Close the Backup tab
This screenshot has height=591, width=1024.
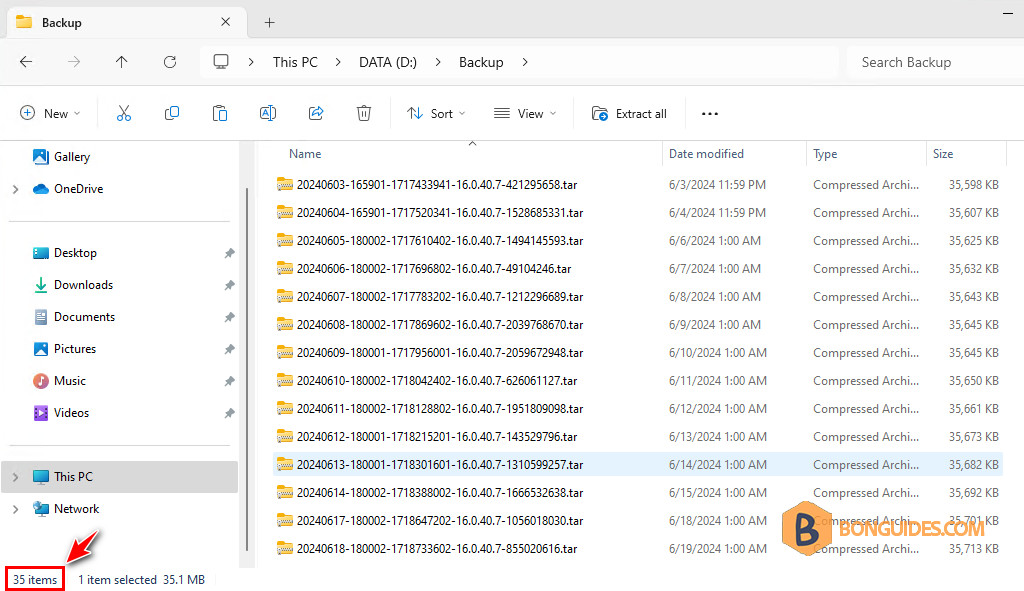pyautogui.click(x=225, y=22)
